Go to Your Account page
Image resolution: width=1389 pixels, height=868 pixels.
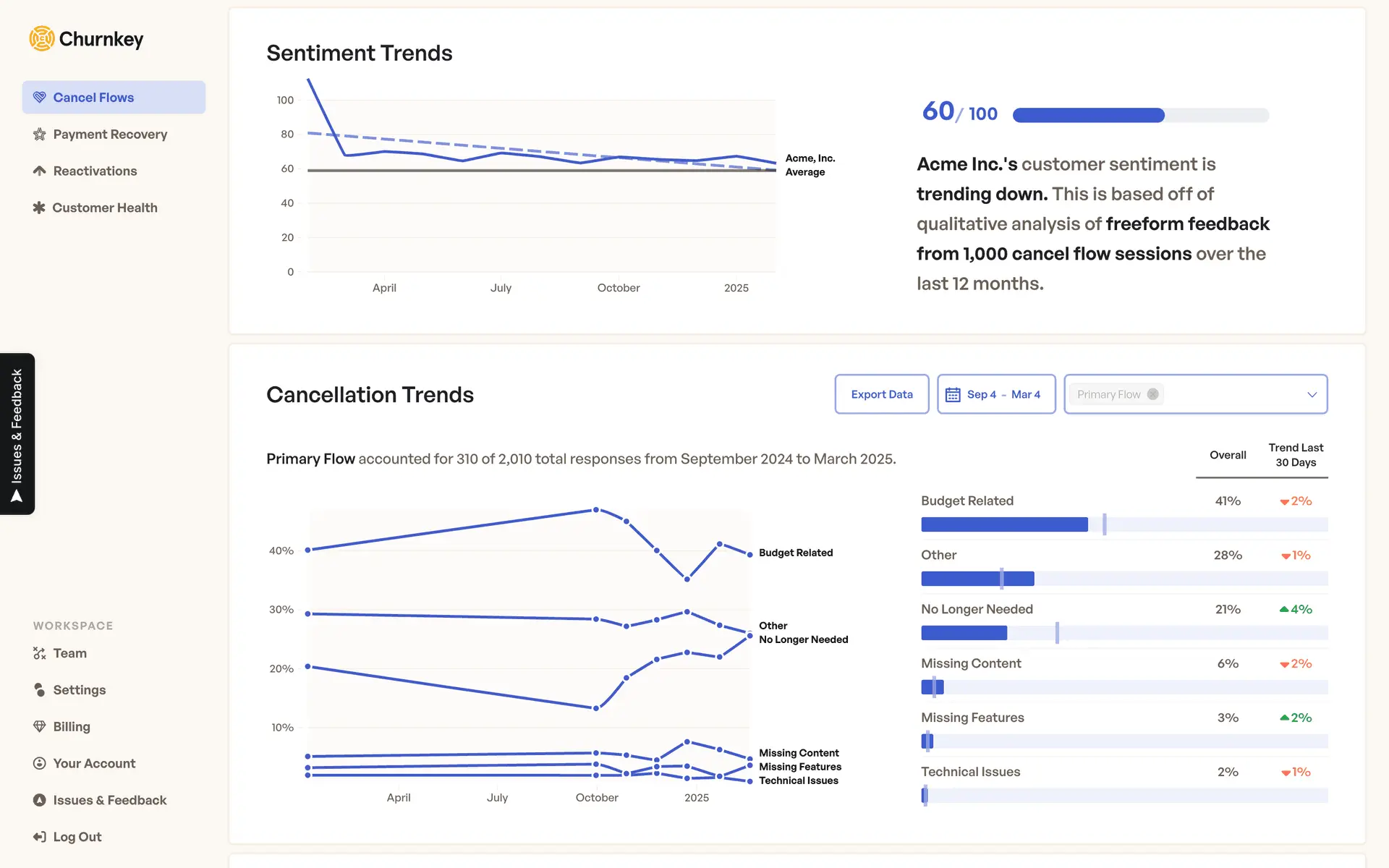pyautogui.click(x=94, y=763)
